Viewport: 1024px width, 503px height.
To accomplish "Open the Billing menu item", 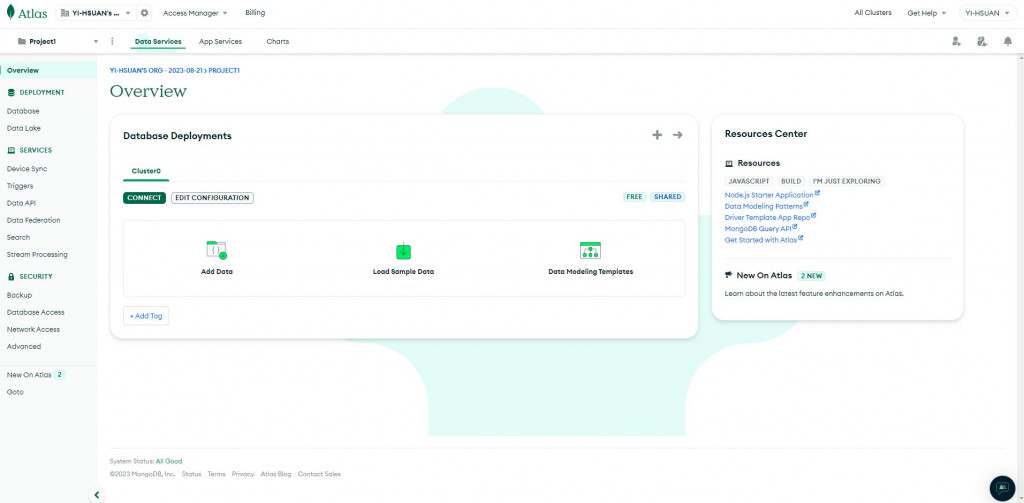I will point(255,12).
